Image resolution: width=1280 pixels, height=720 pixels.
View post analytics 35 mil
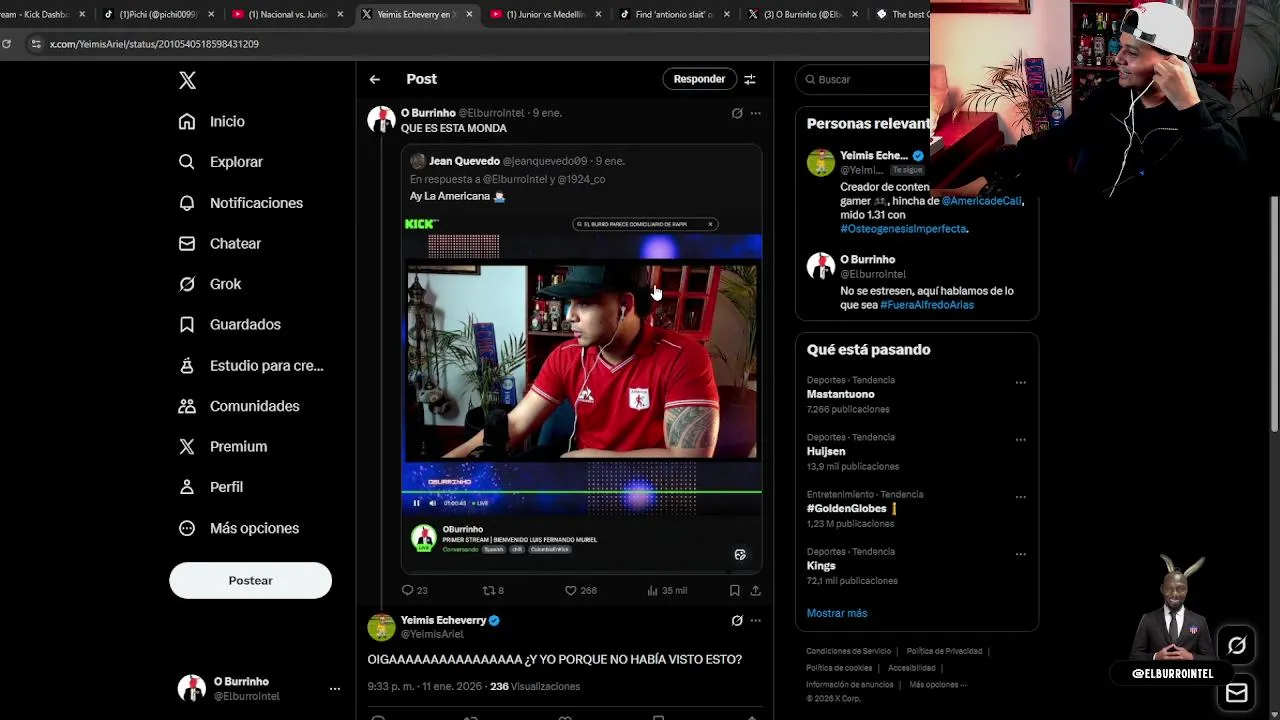point(667,590)
